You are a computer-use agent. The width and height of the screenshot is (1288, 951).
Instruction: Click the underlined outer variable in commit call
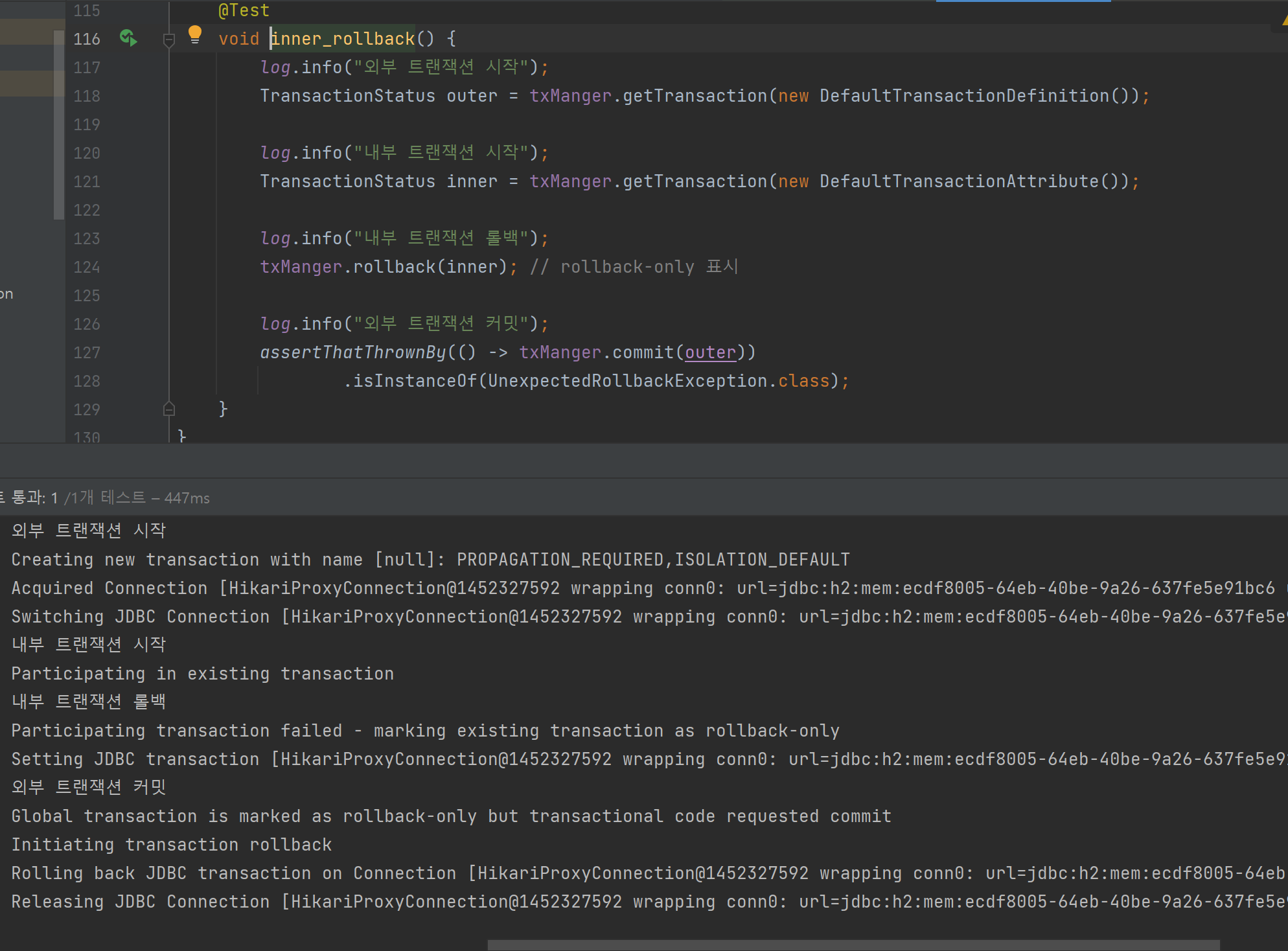(710, 352)
